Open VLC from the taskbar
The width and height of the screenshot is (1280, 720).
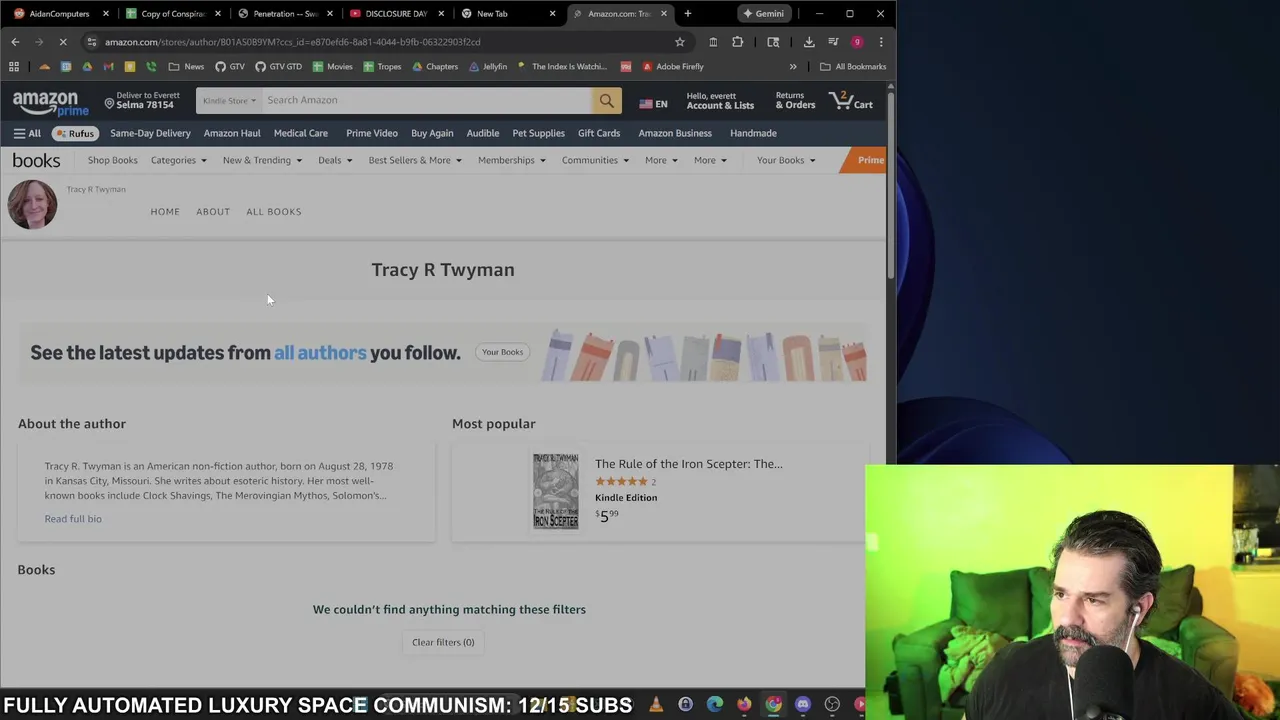coord(656,705)
